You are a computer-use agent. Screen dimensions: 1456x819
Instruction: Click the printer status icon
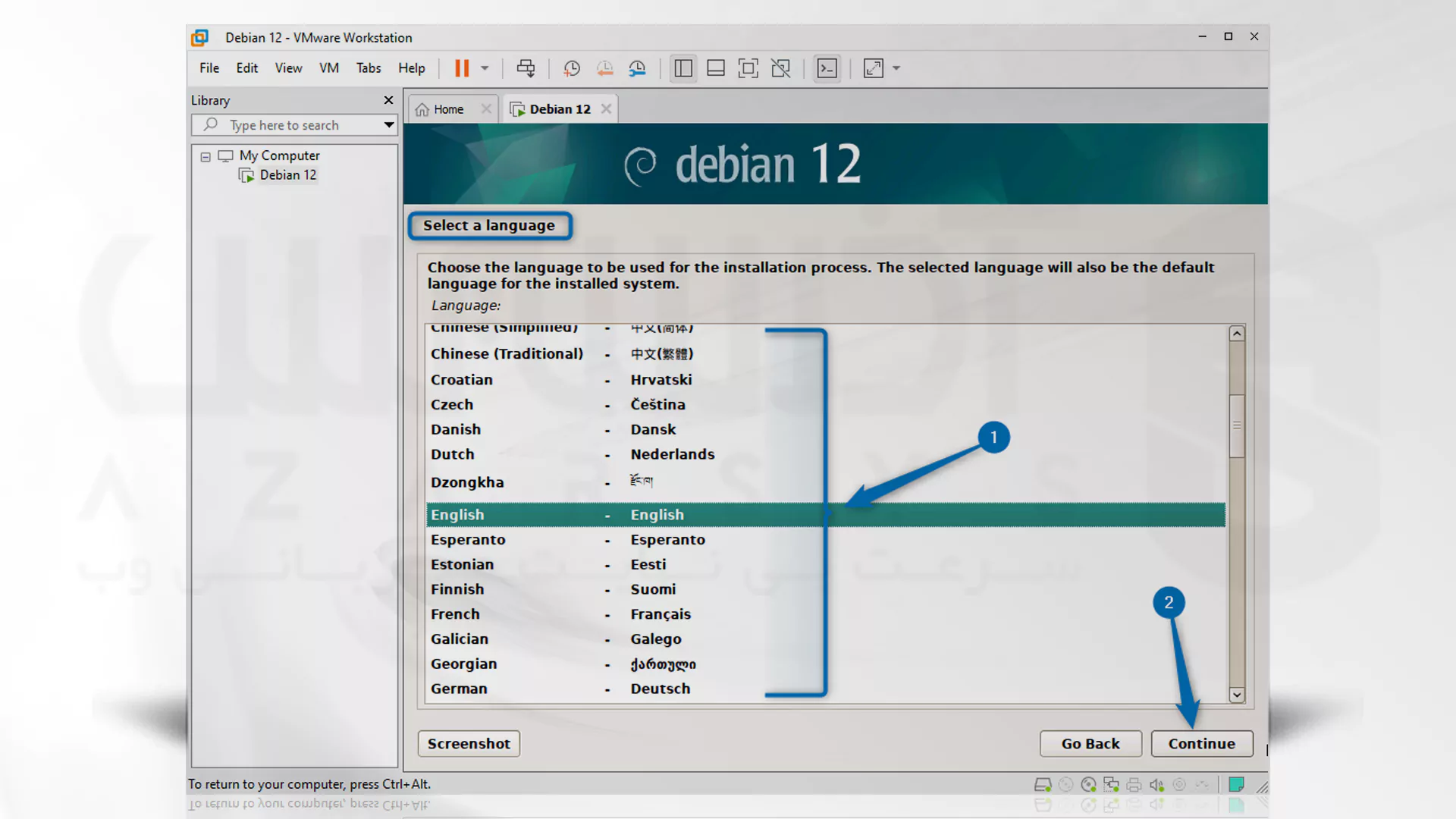pyautogui.click(x=1134, y=785)
